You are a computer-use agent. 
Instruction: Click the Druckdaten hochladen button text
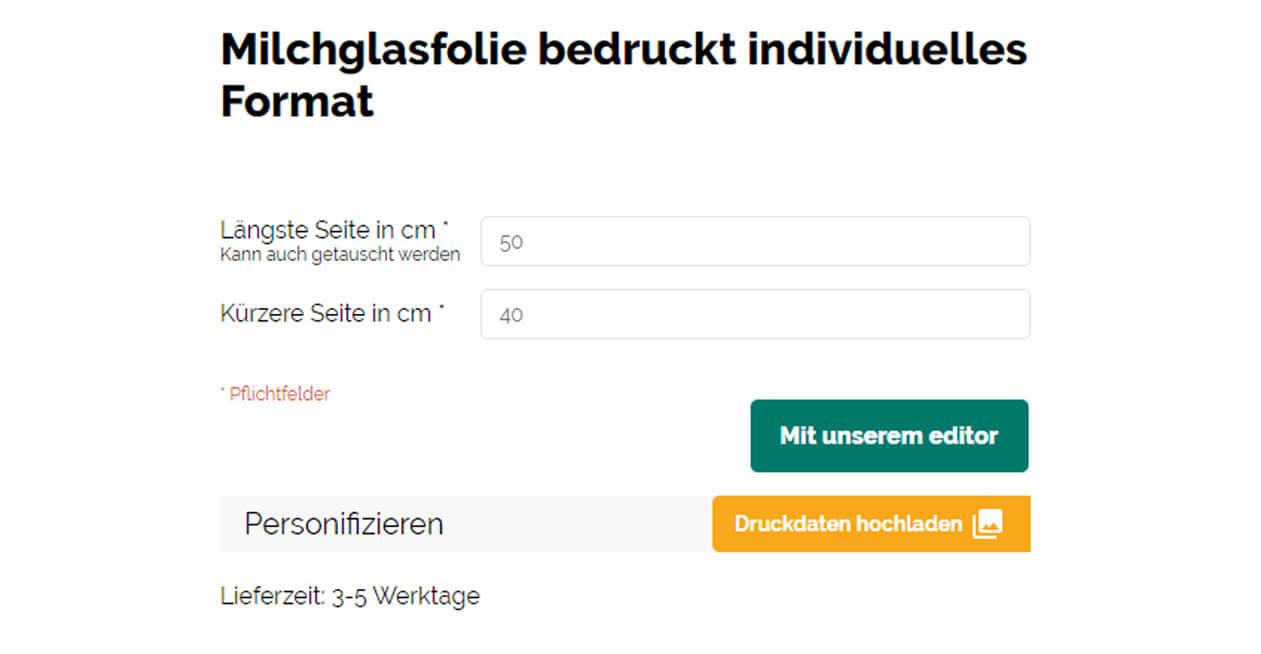(x=848, y=524)
